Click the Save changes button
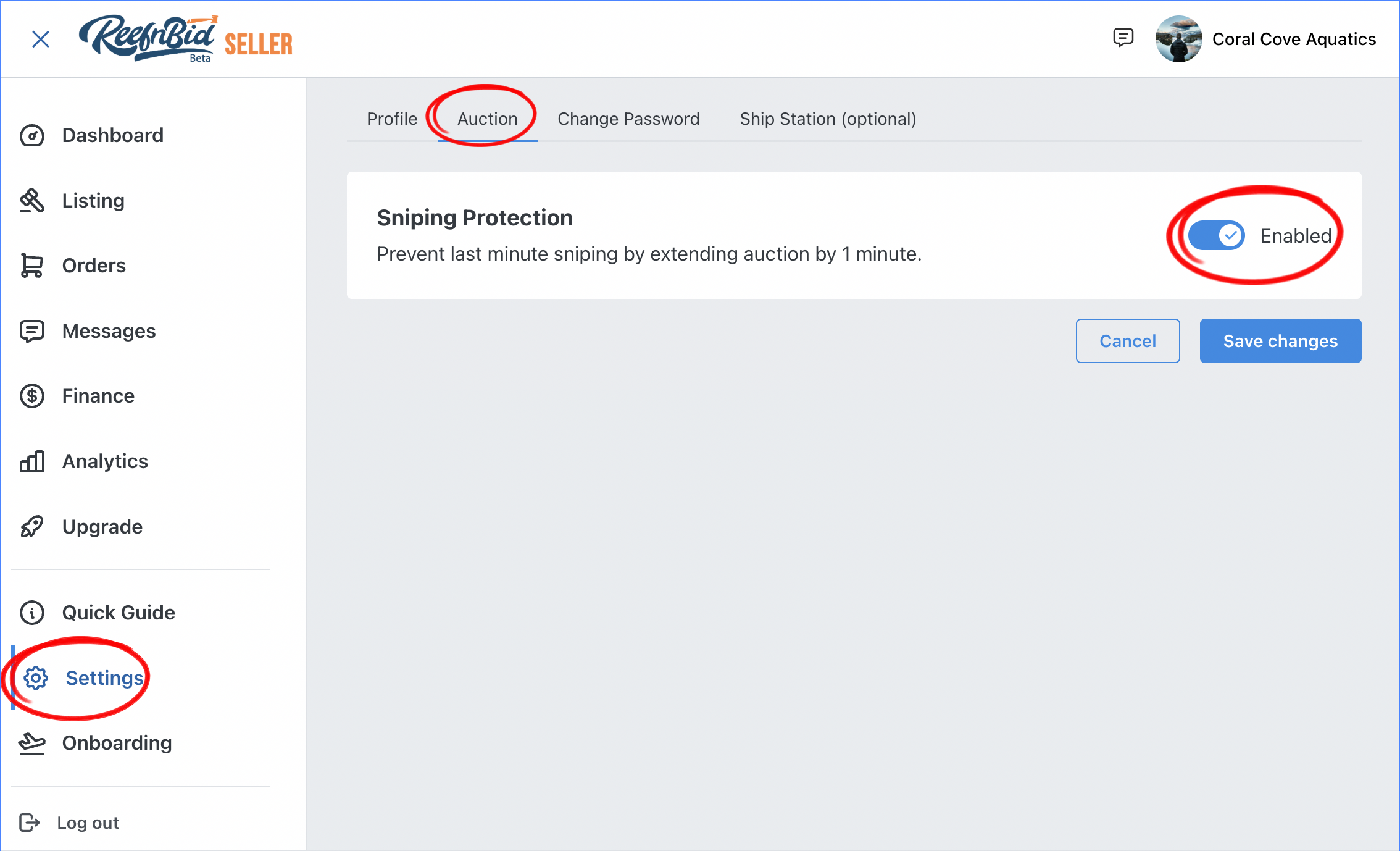Viewport: 1400px width, 851px height. 1280,341
